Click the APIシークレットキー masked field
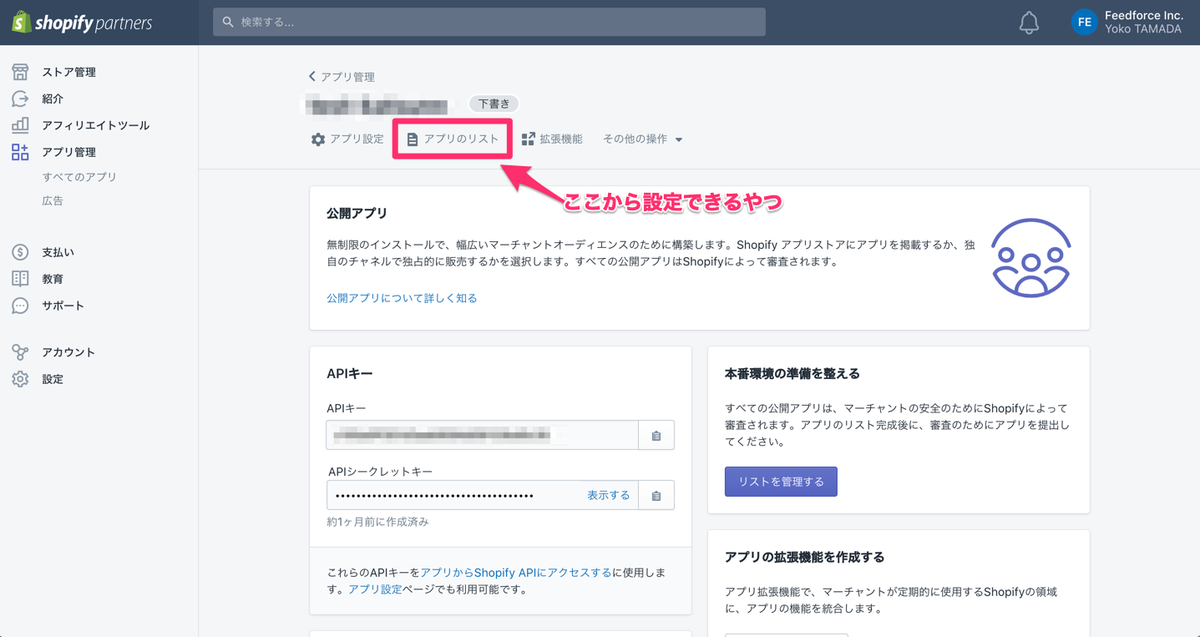Image resolution: width=1200 pixels, height=637 pixels. 482,495
